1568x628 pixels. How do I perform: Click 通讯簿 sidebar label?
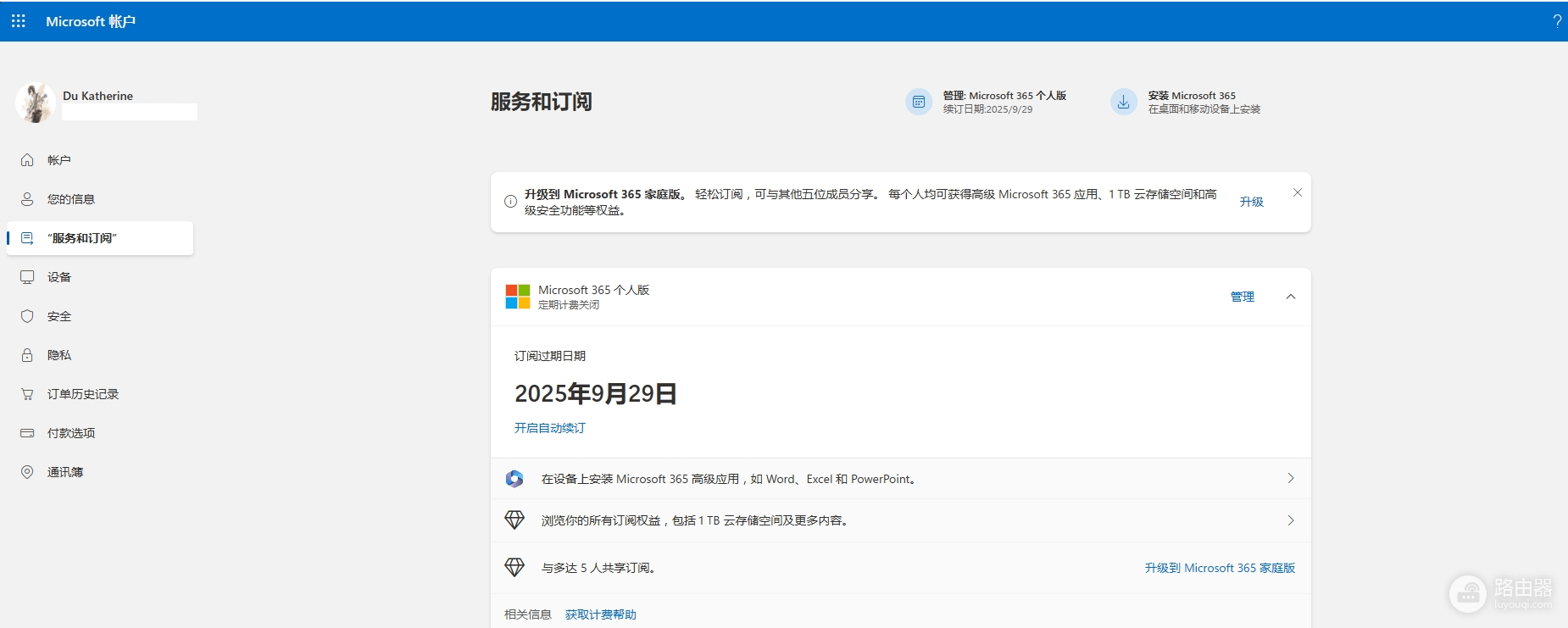[65, 472]
